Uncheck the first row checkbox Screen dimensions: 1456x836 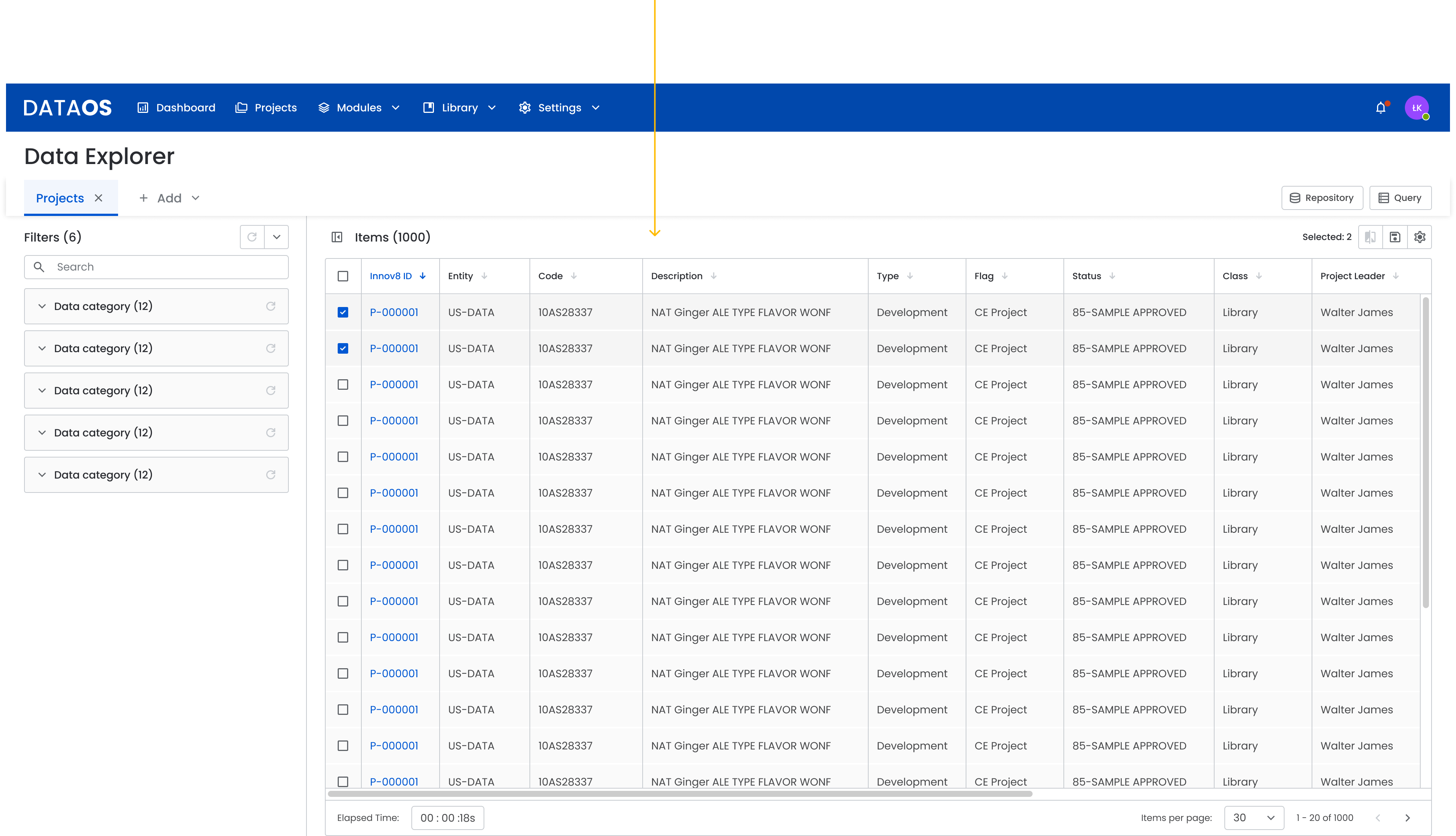(x=343, y=312)
